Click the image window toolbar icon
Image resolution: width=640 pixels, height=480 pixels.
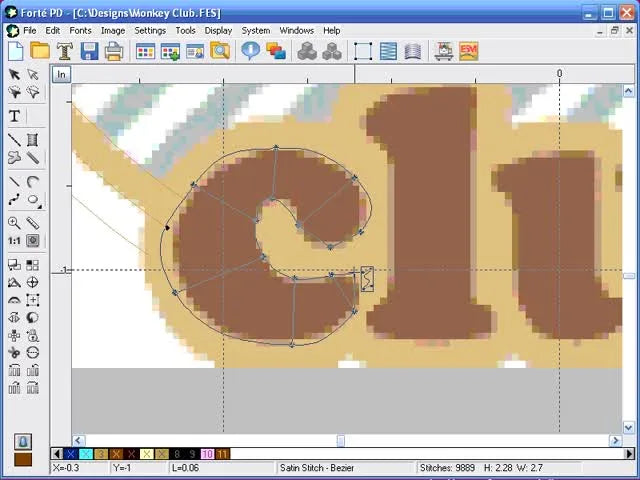click(x=195, y=51)
